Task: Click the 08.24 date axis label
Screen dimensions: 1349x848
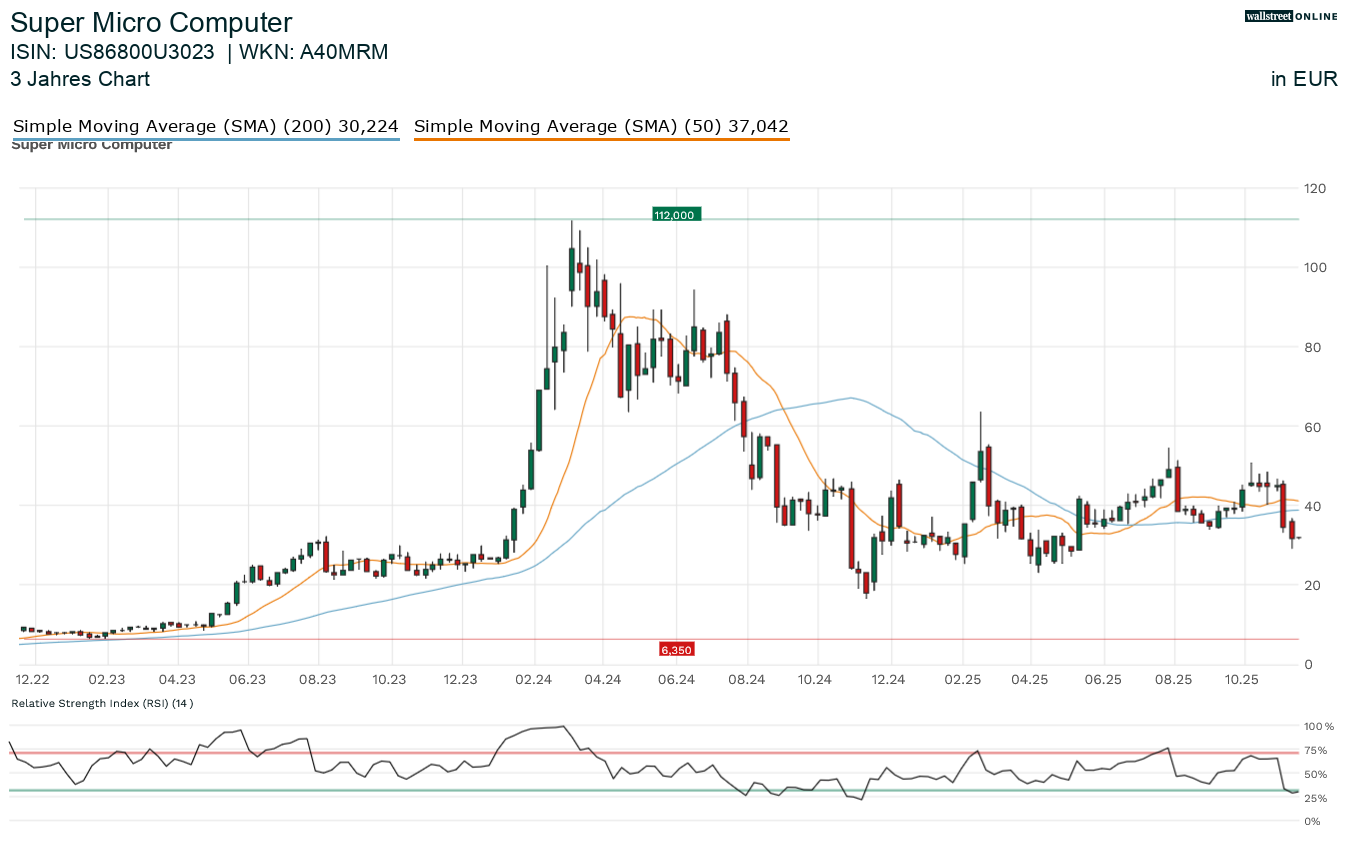Action: coord(746,680)
